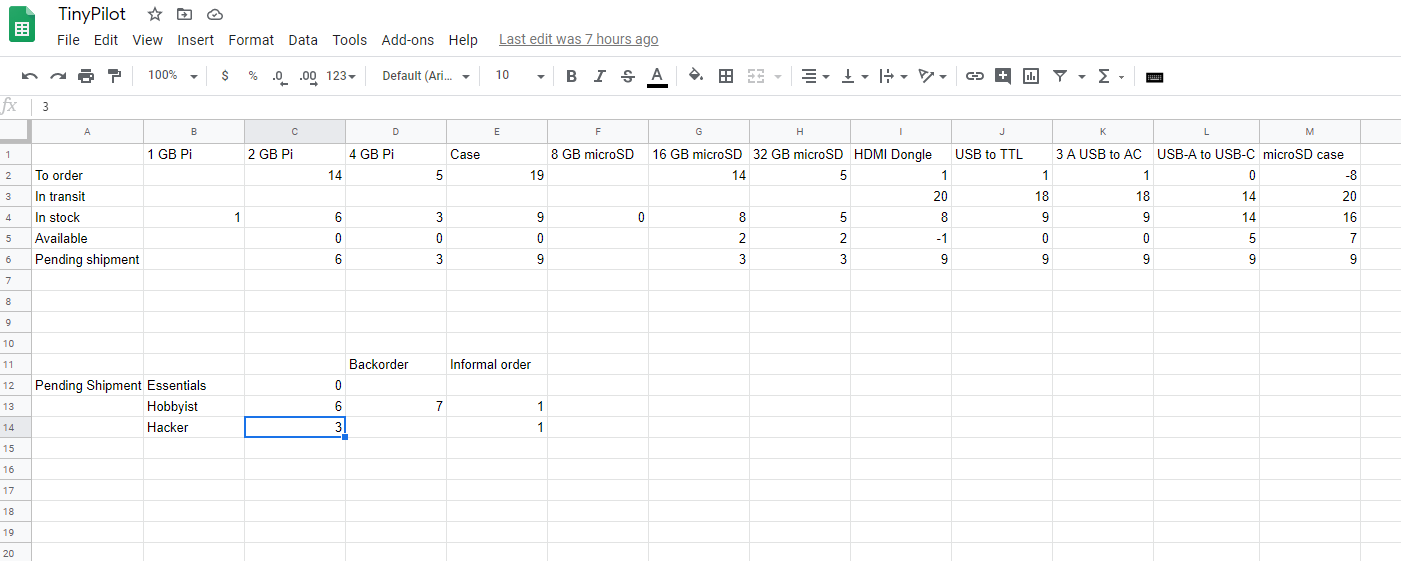The width and height of the screenshot is (1401, 561).
Task: Open the functions sigma menu
Action: point(1111,76)
